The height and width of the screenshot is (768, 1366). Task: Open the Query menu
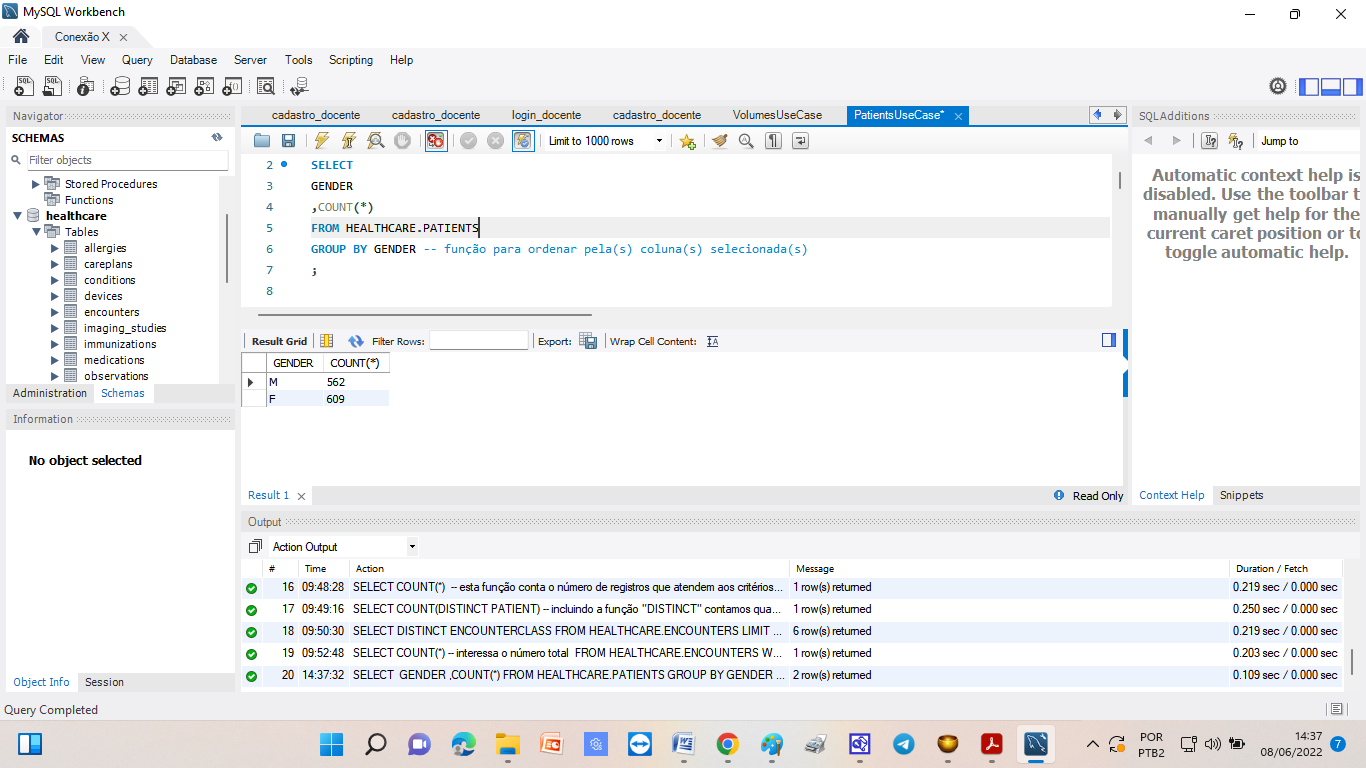(137, 60)
